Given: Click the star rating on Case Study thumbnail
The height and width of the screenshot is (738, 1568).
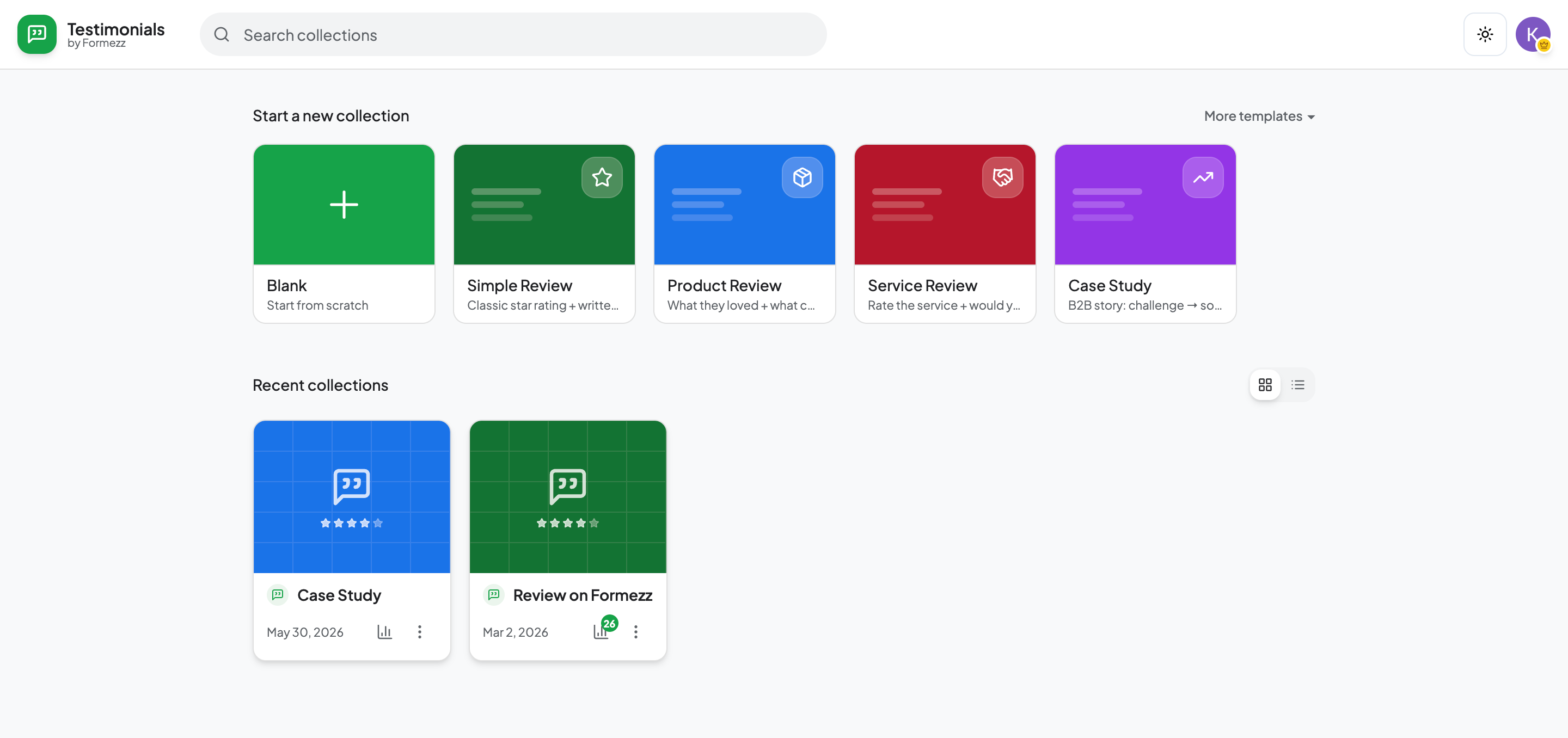Looking at the screenshot, I should [352, 522].
